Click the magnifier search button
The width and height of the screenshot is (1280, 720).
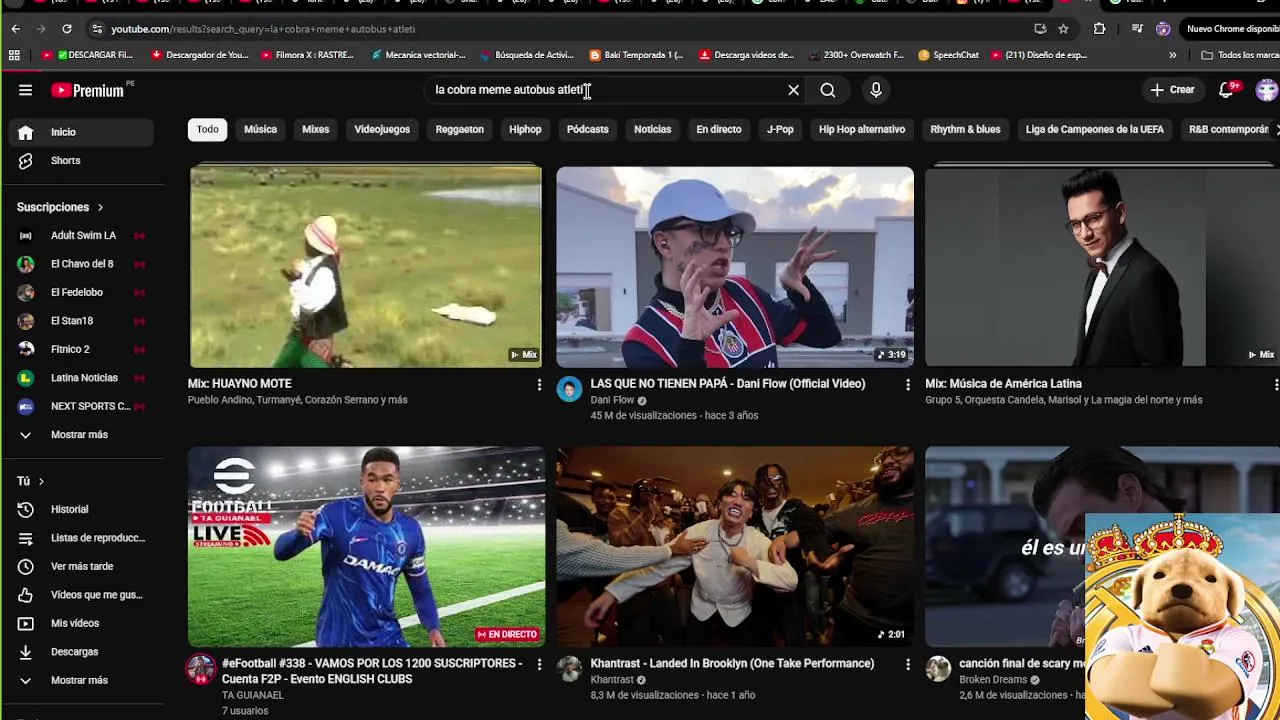coord(828,90)
